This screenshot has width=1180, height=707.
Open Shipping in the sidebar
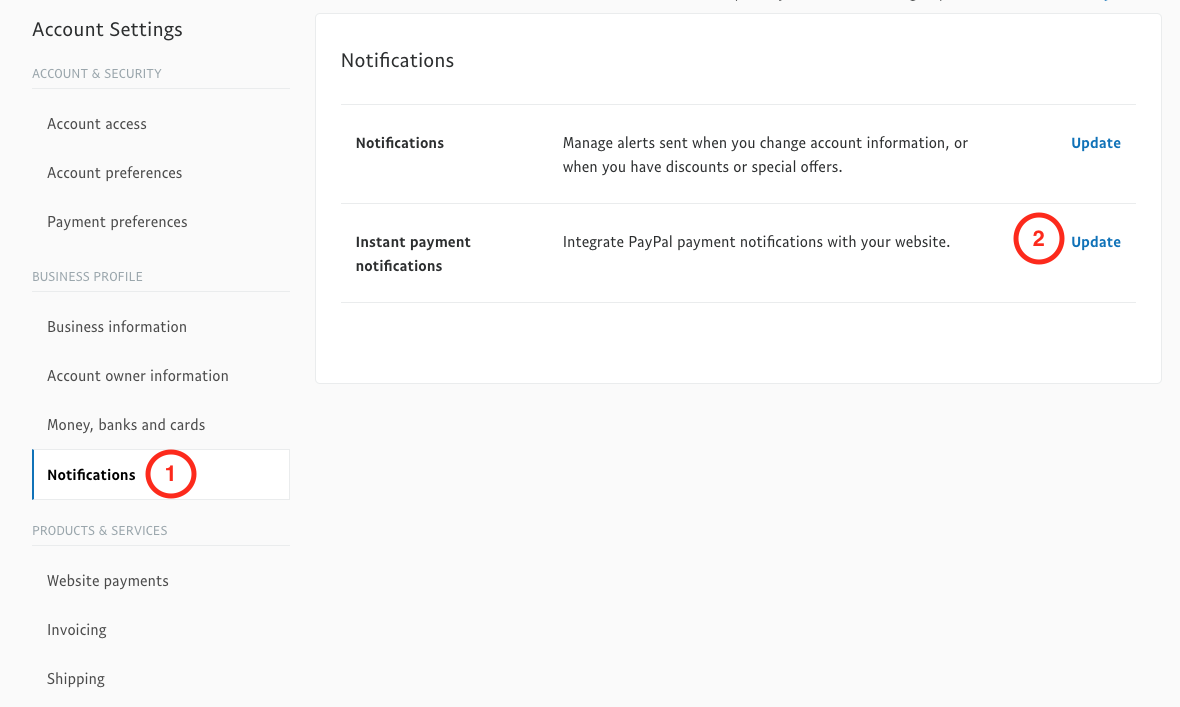pyautogui.click(x=76, y=679)
